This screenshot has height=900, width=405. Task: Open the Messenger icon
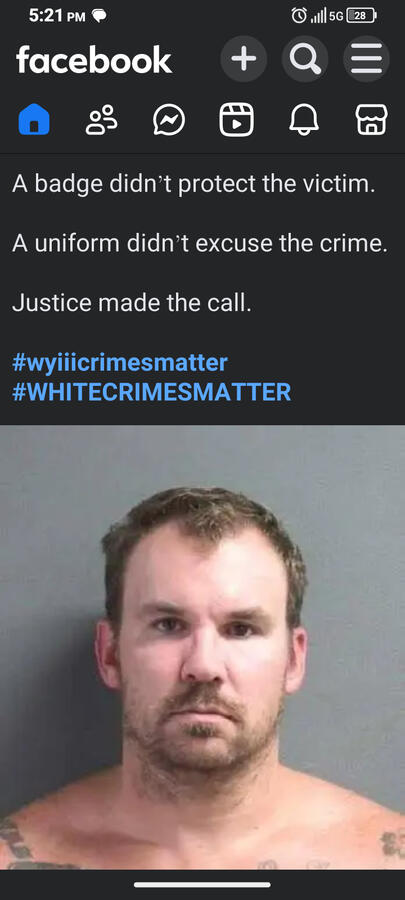169,119
